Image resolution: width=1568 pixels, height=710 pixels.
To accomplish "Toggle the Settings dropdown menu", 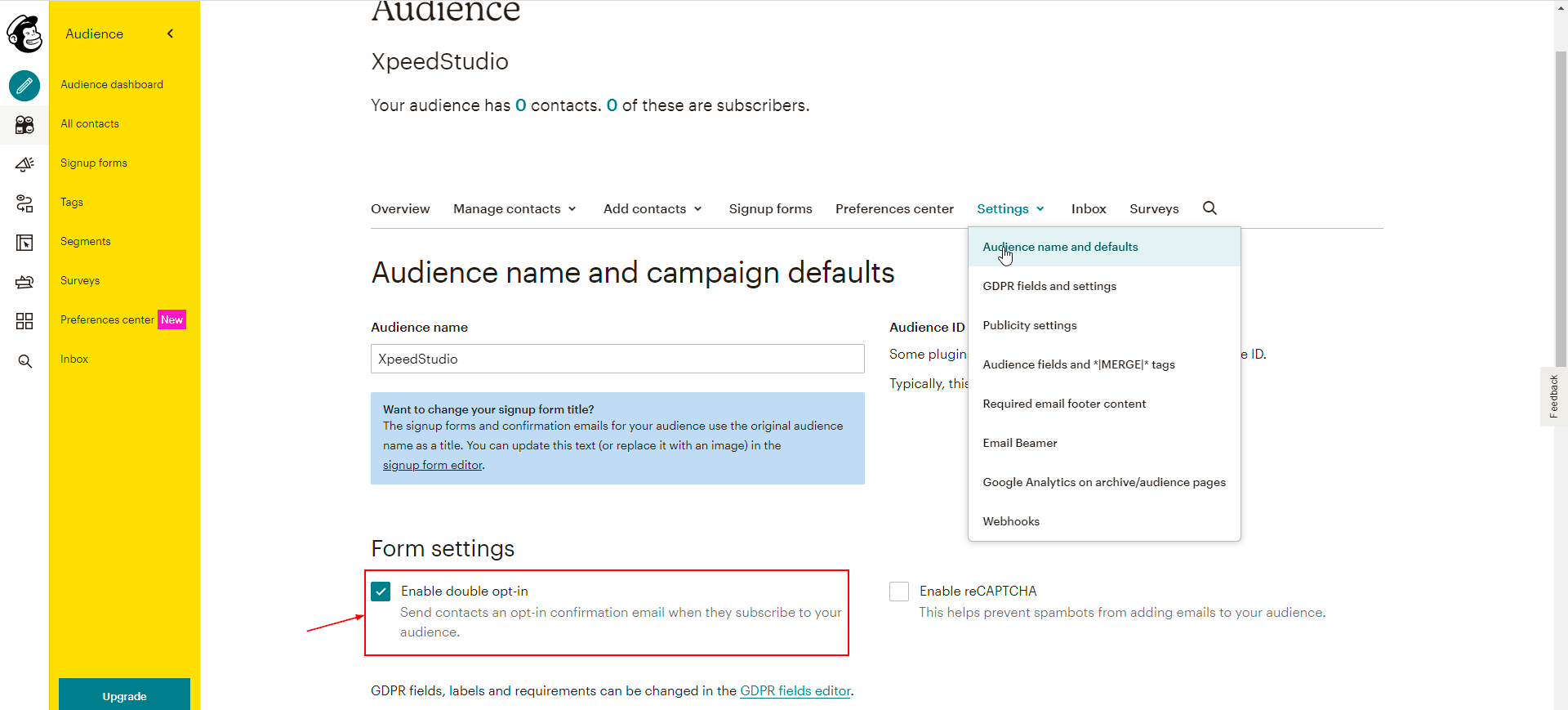I will click(1010, 209).
